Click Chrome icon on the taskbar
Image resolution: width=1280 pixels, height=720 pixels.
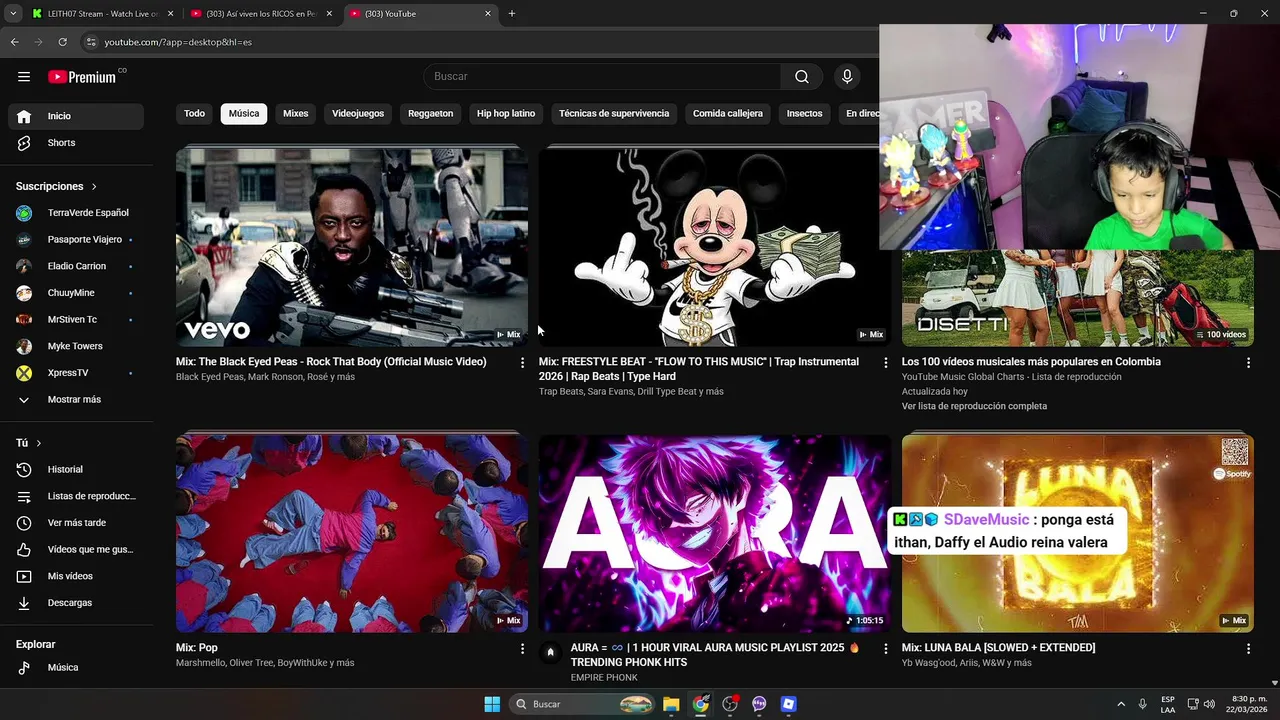click(700, 704)
